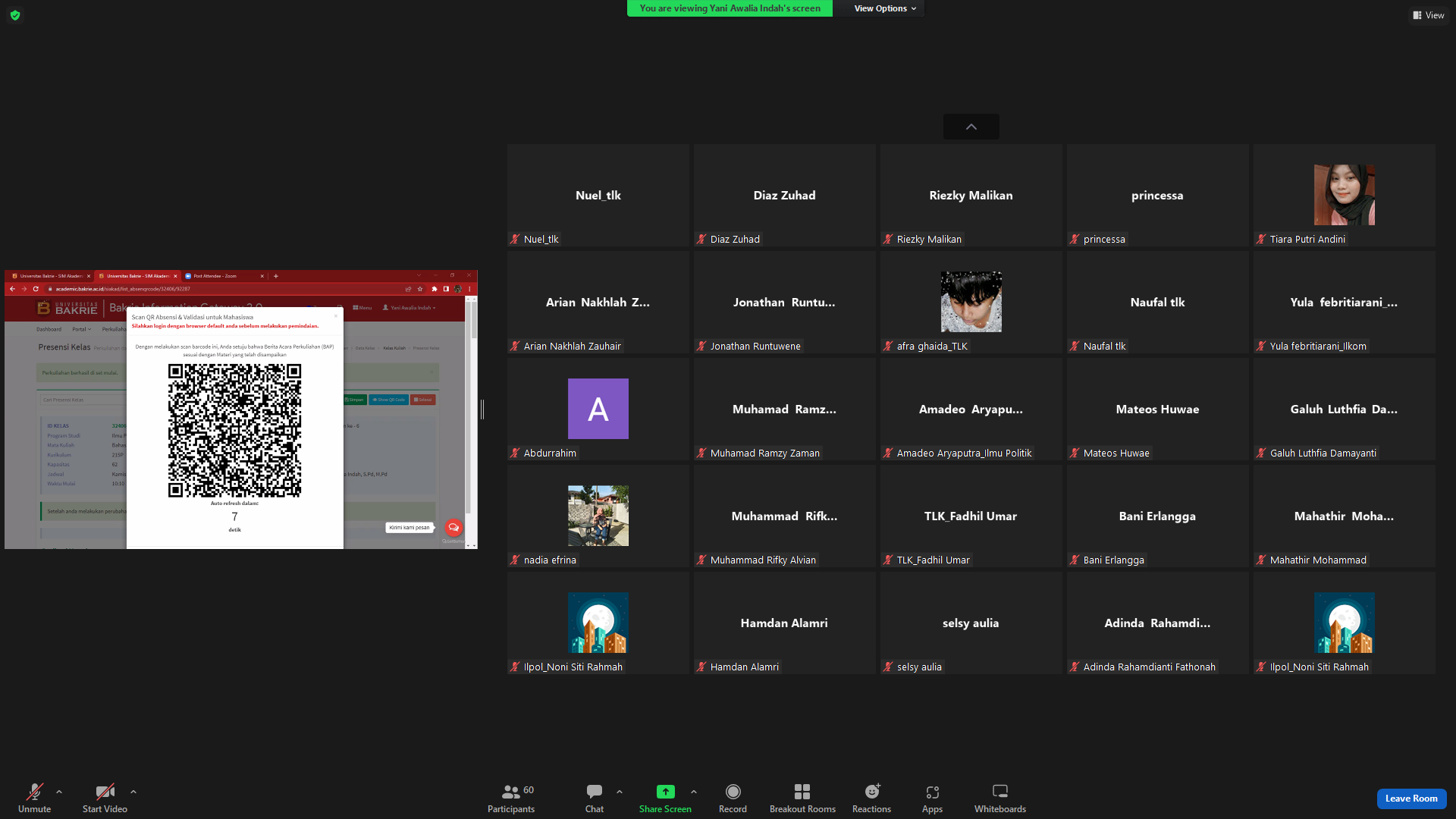Open the Chat panel
1456x819 pixels.
(x=595, y=798)
